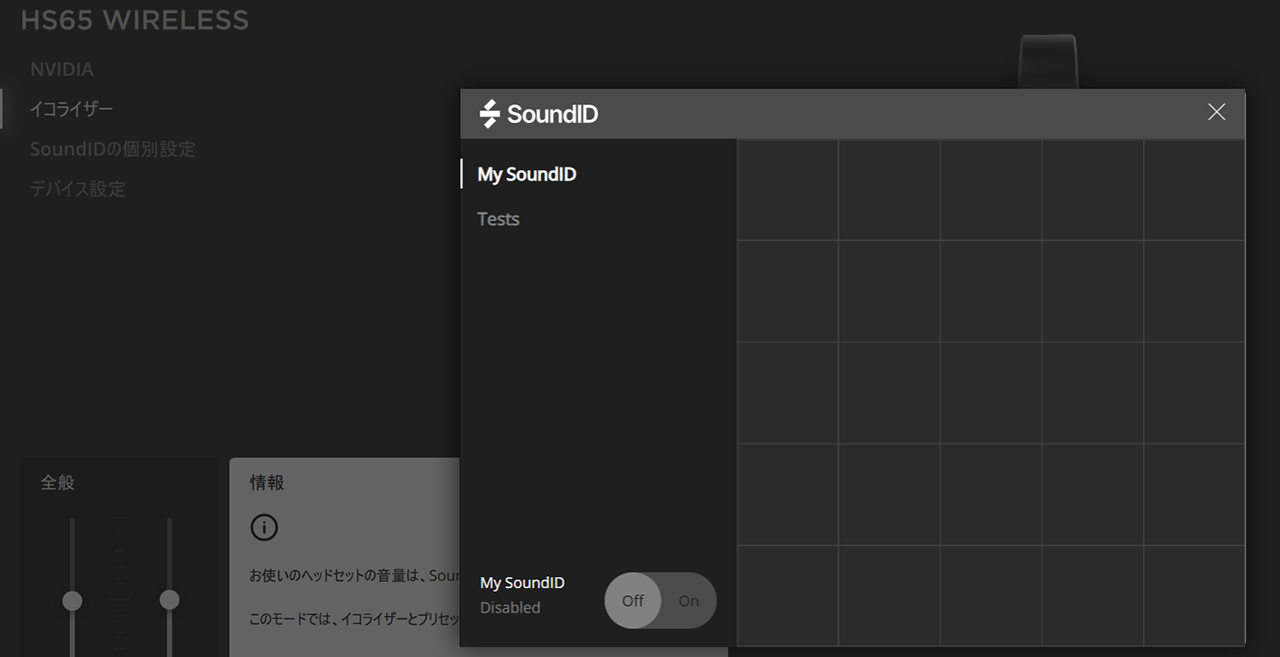Switch to the Tests tab
Viewport: 1280px width, 657px height.
click(498, 219)
